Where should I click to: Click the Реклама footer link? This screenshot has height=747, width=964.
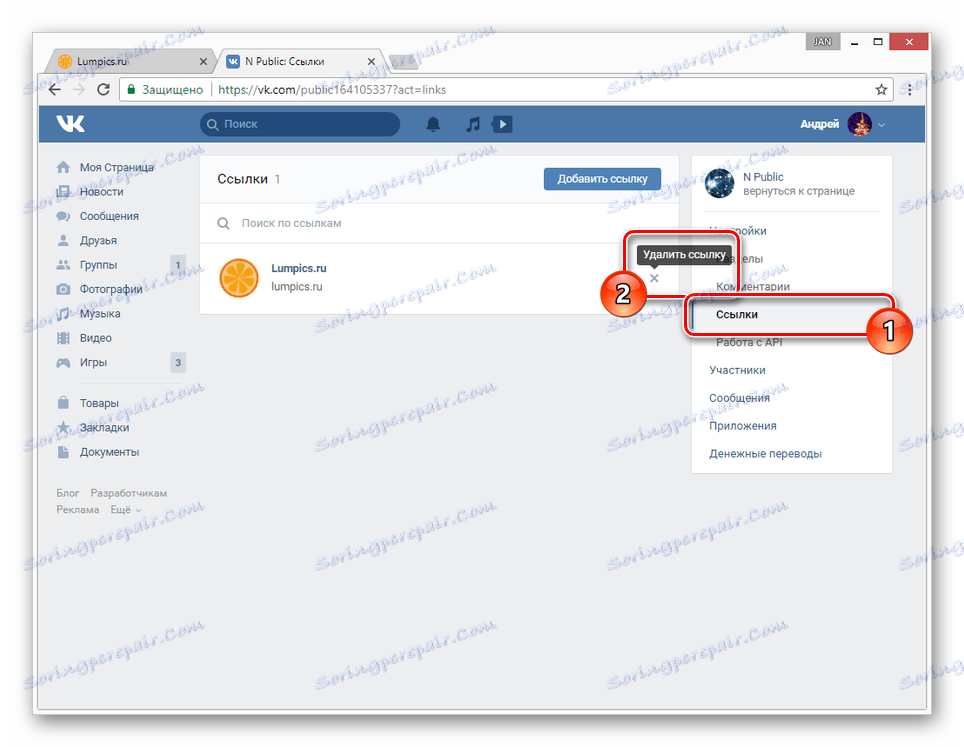tap(77, 510)
